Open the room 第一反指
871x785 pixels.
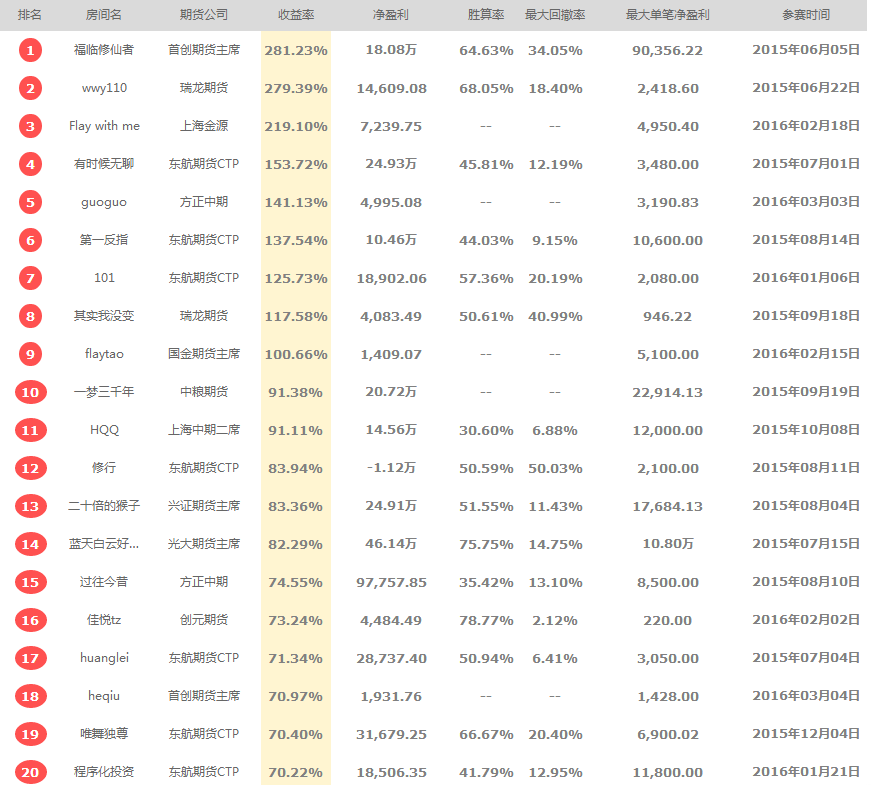point(104,240)
